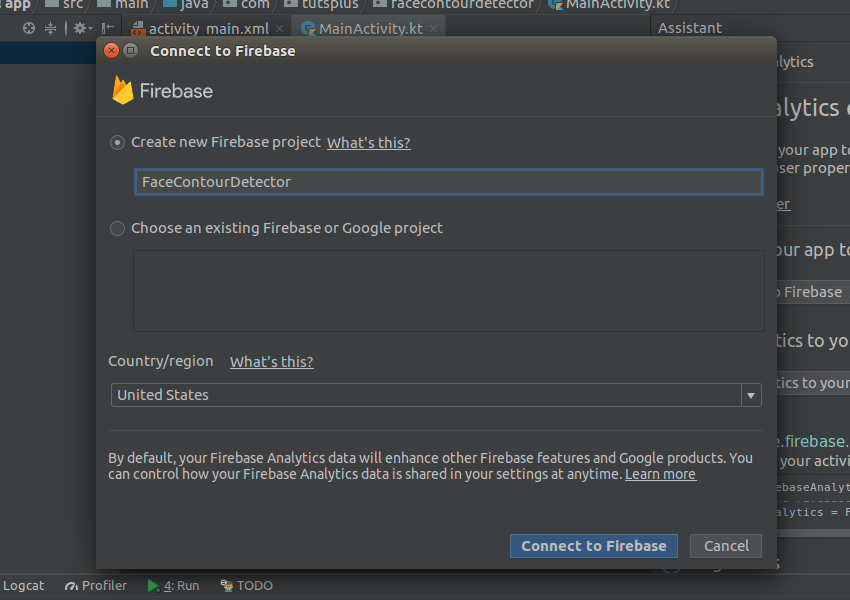Open the TODO panel
The image size is (850, 600).
[246, 585]
